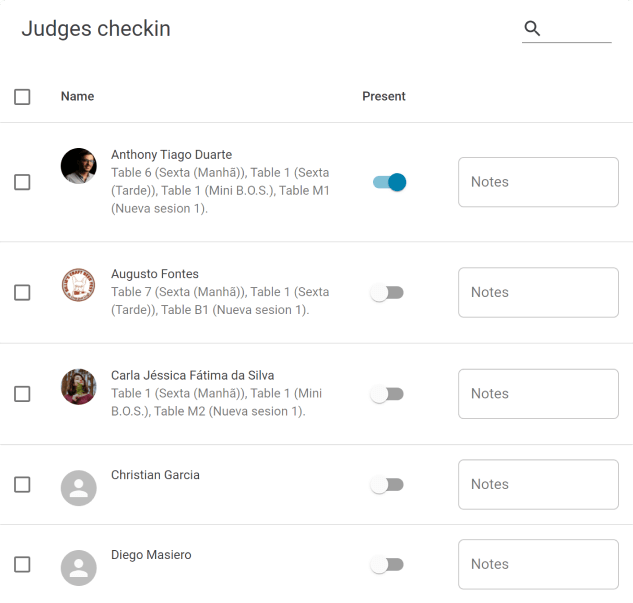The width and height of the screenshot is (633, 603).
Task: Click Anthony Tiago Duarte's profile photo
Action: pyautogui.click(x=78, y=166)
